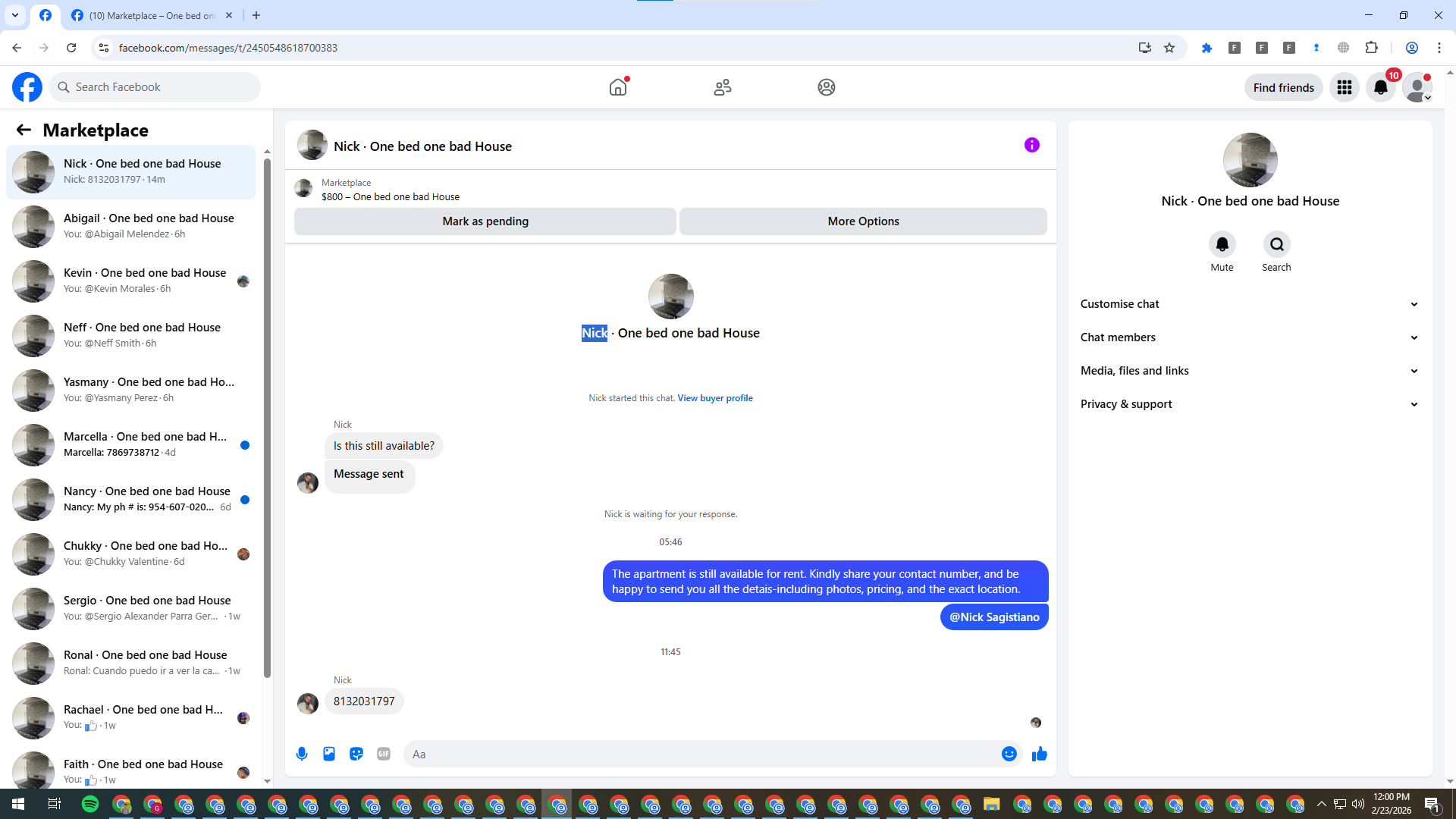The width and height of the screenshot is (1456, 819).
Task: Go to Facebook Home tab
Action: [618, 87]
